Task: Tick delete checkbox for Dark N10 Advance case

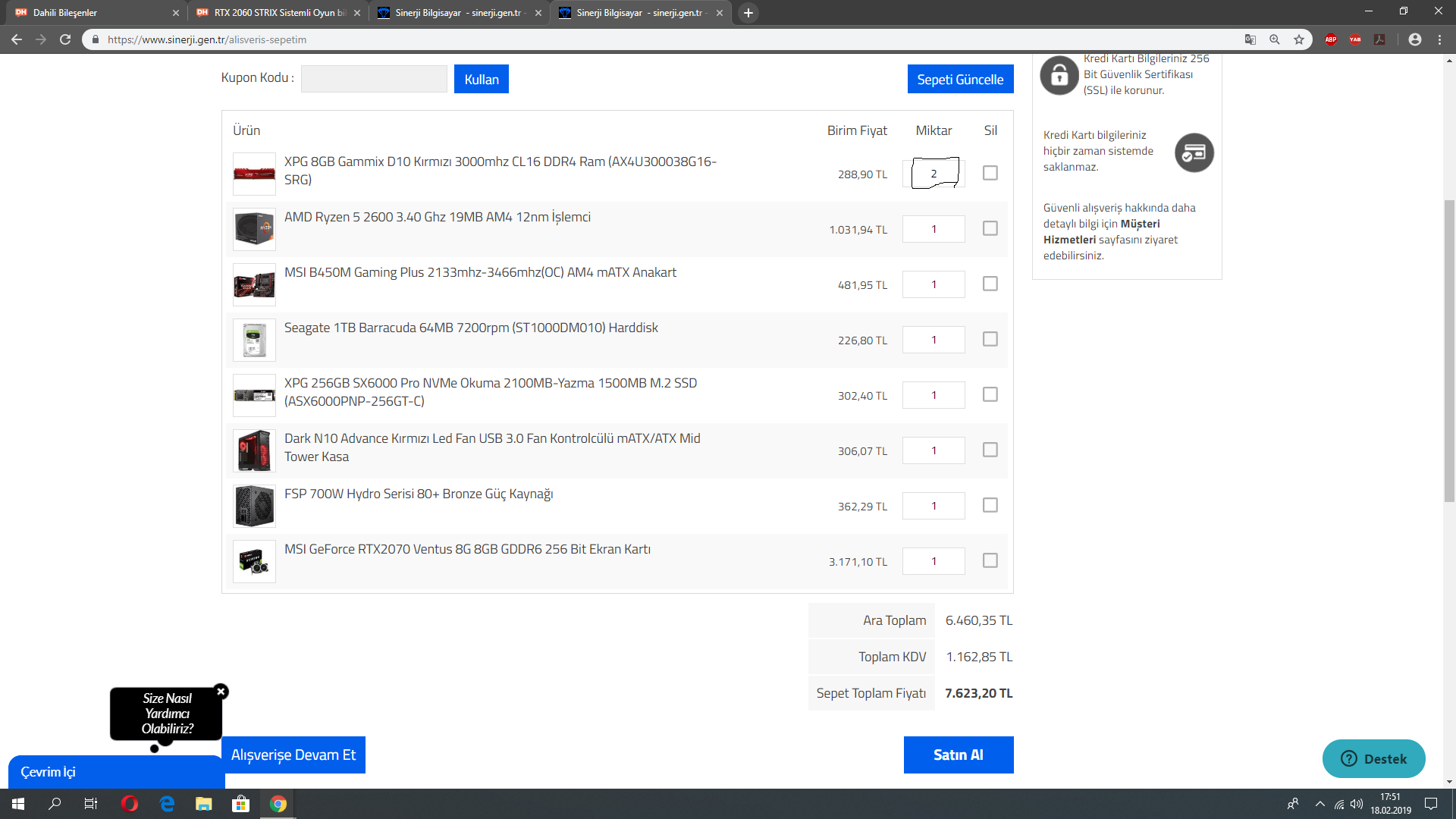Action: click(x=990, y=450)
